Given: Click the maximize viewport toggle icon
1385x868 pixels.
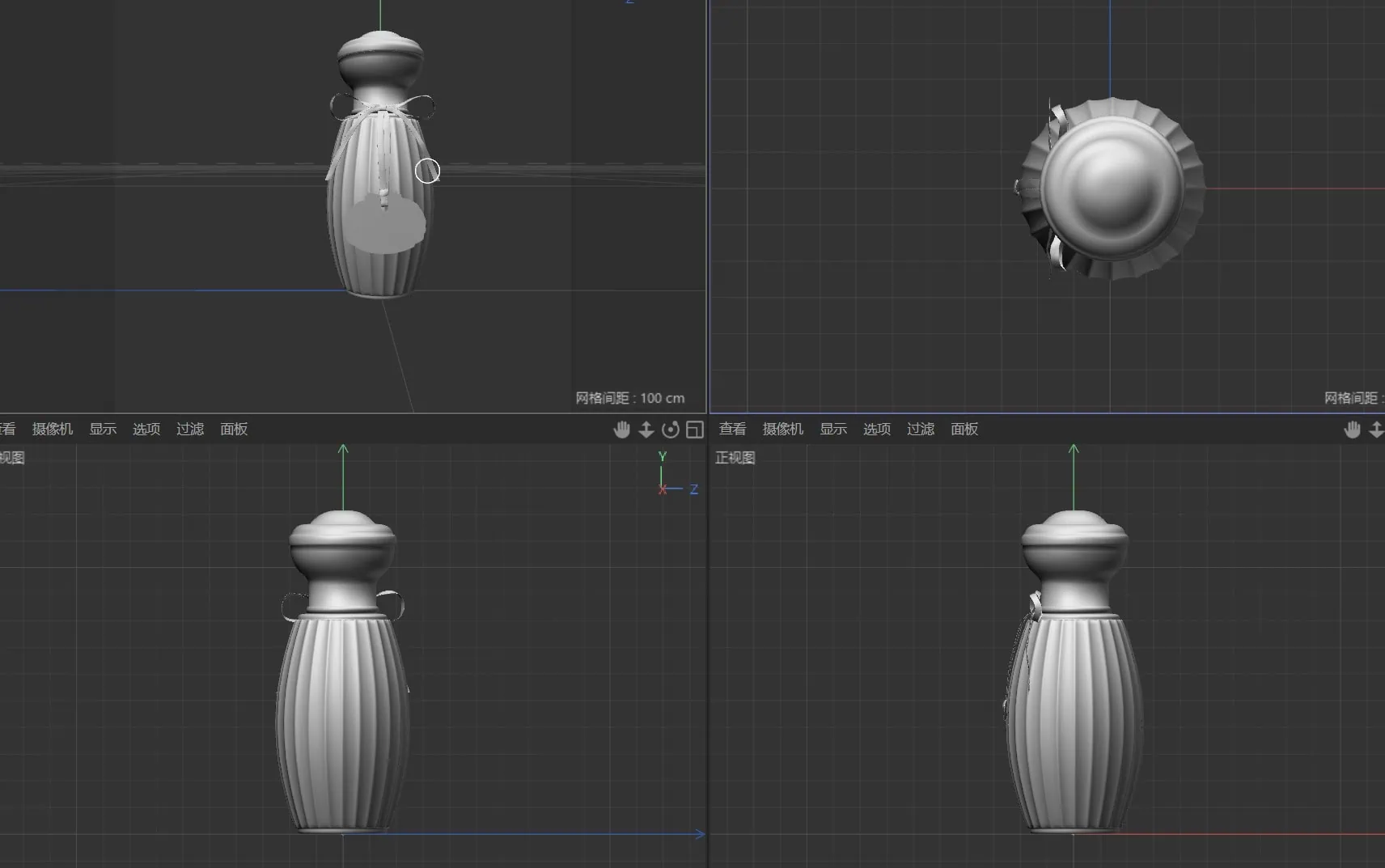Looking at the screenshot, I should click(694, 430).
